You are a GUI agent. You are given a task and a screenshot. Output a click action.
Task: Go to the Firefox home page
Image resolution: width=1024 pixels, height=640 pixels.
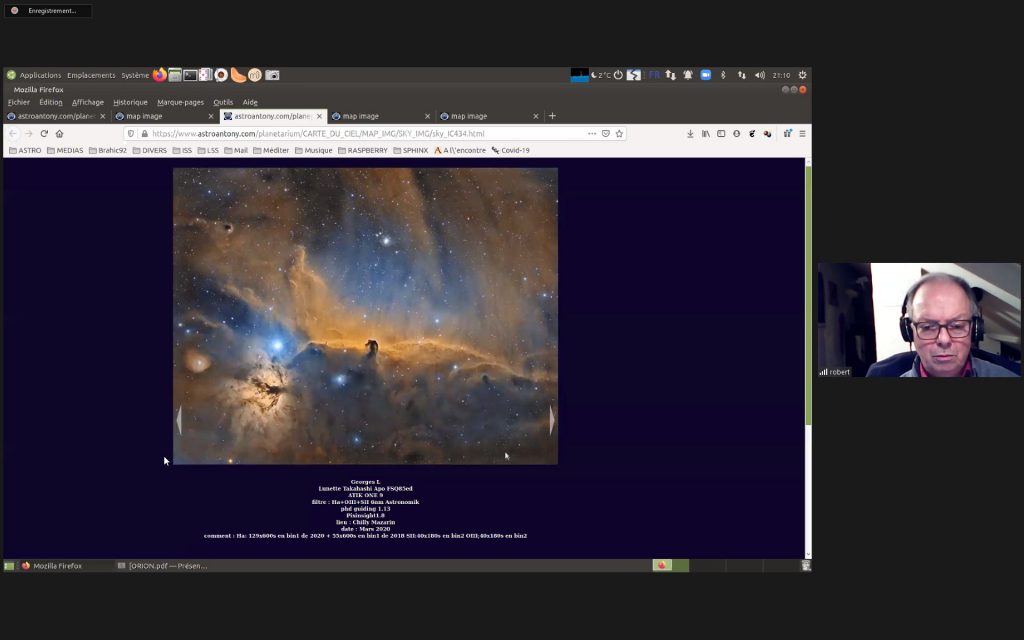pyautogui.click(x=59, y=134)
